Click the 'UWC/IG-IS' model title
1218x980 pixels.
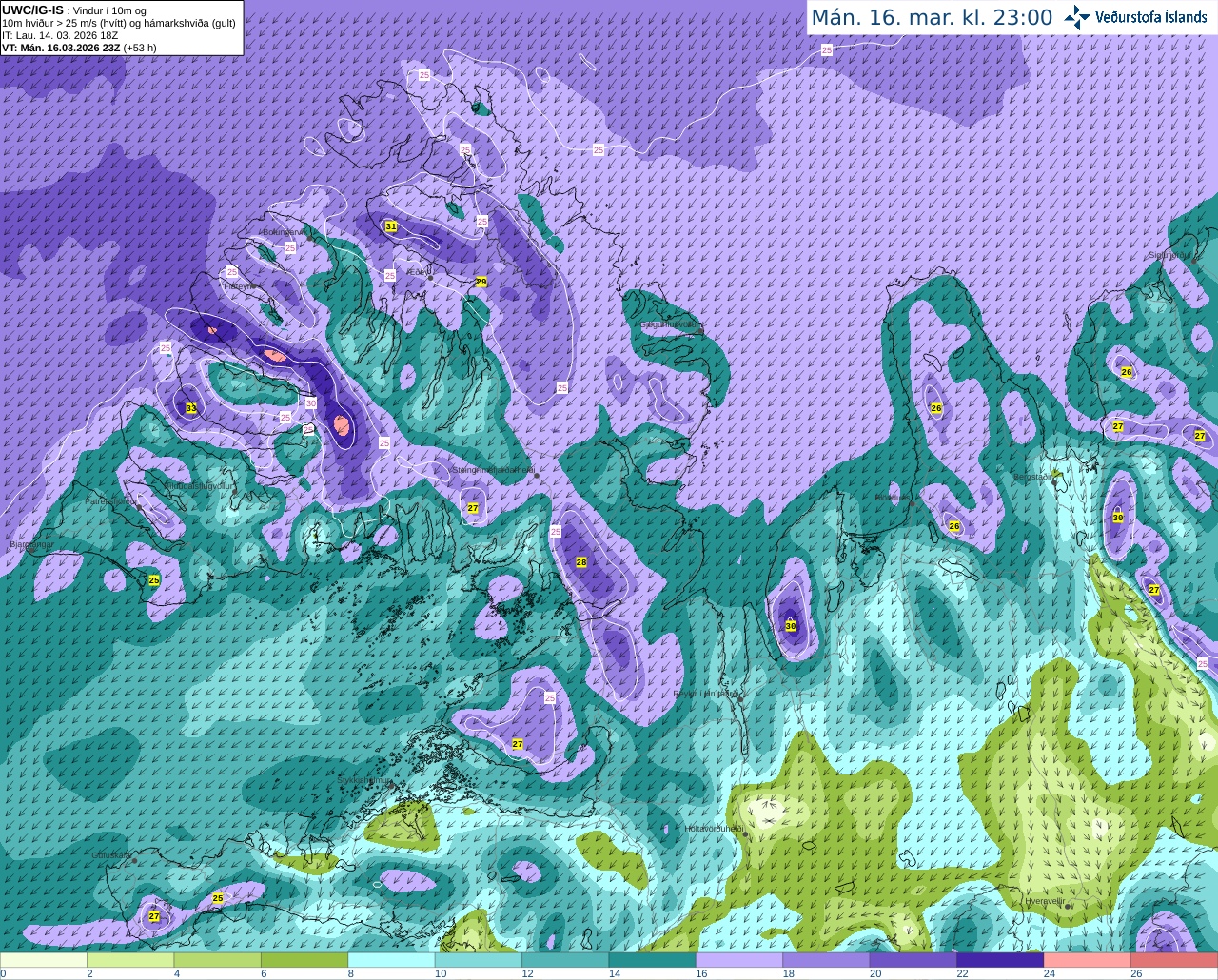[32, 10]
